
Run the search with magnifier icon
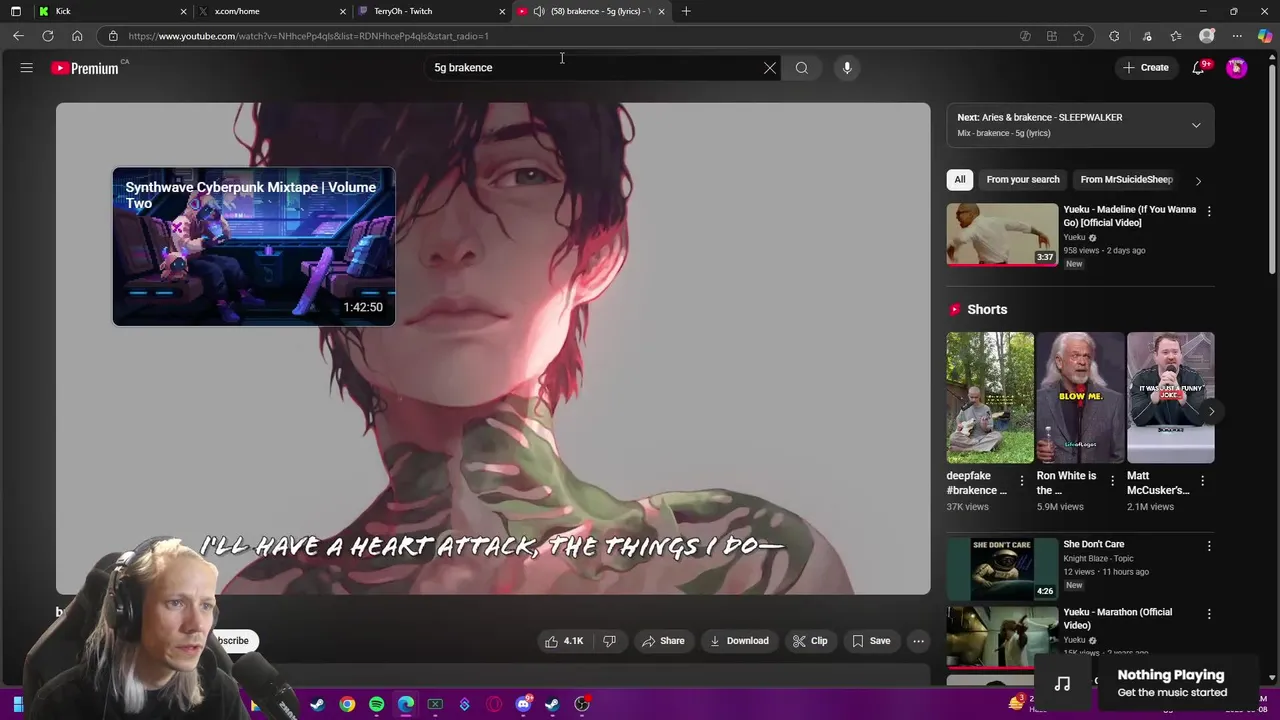point(801,68)
